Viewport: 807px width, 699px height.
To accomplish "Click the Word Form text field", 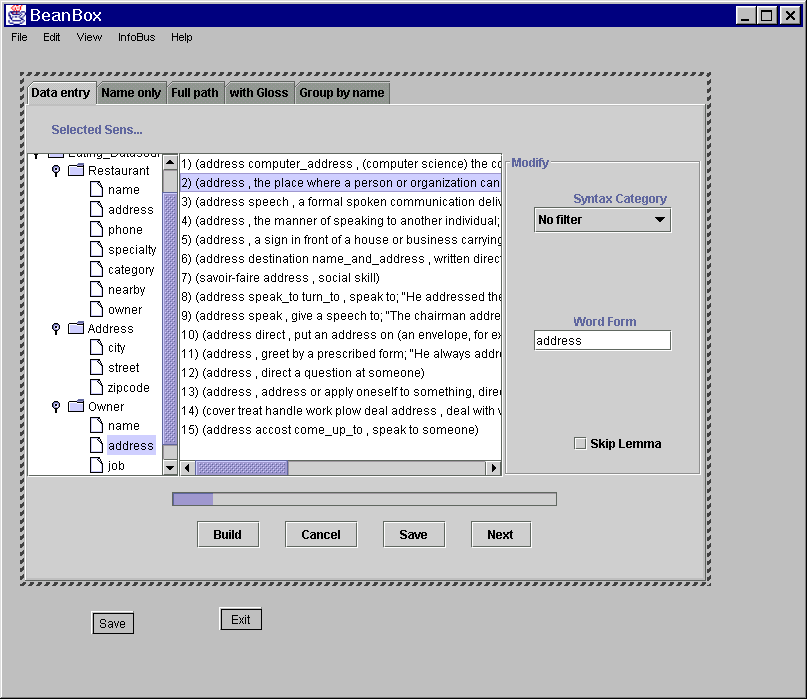I will [602, 341].
